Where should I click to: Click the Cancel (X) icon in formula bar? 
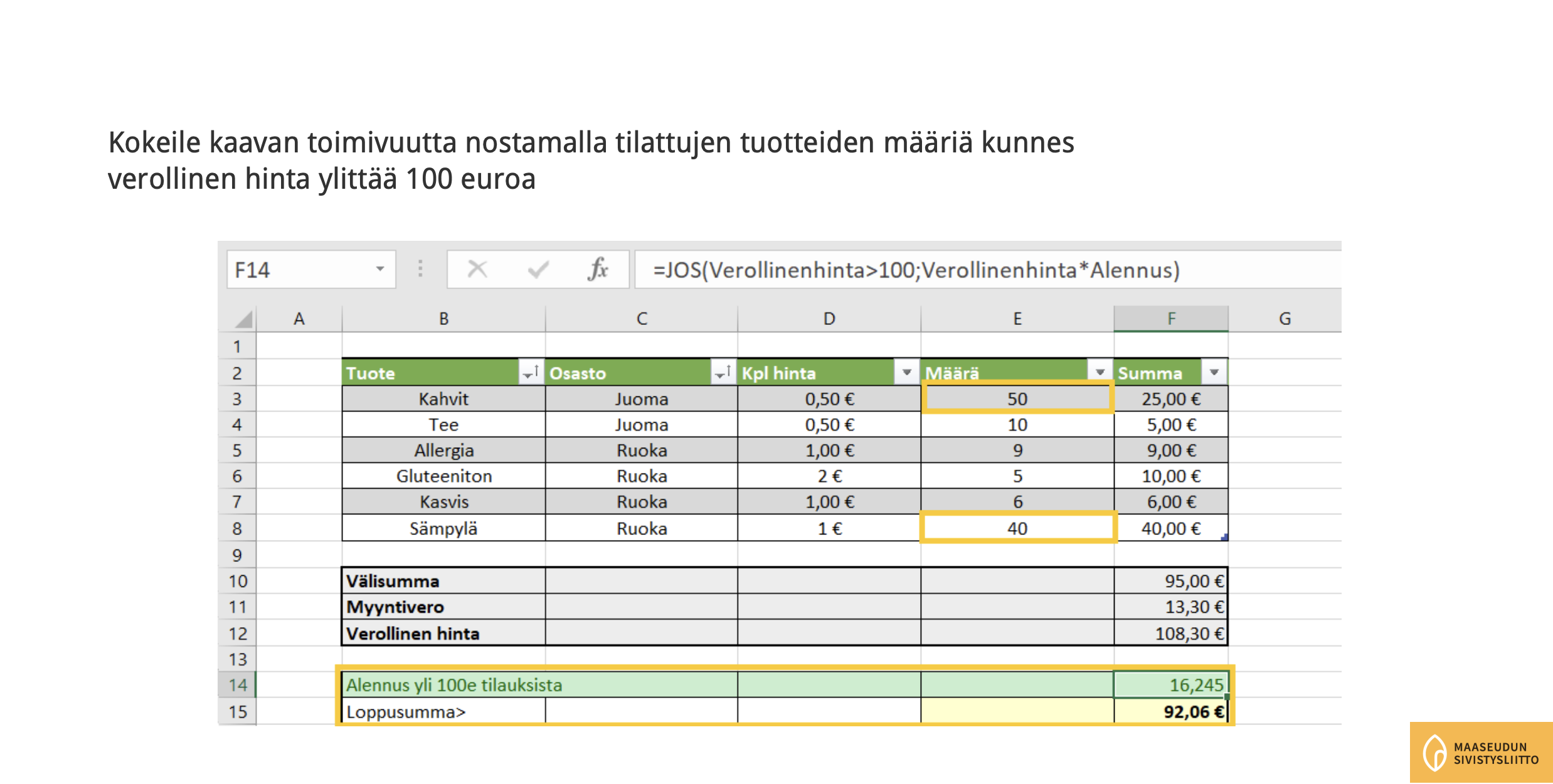(x=477, y=270)
